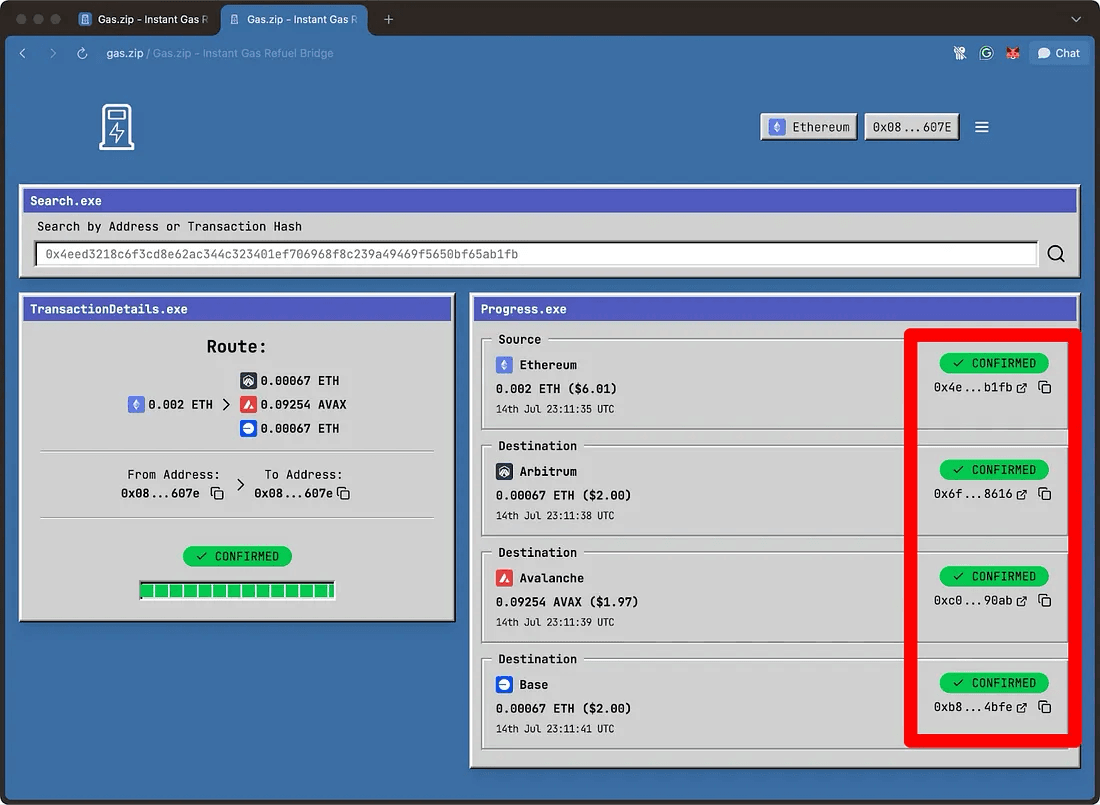The height and width of the screenshot is (805, 1100).
Task: Click the 0x4e...b1fb hash text
Action: 973,387
